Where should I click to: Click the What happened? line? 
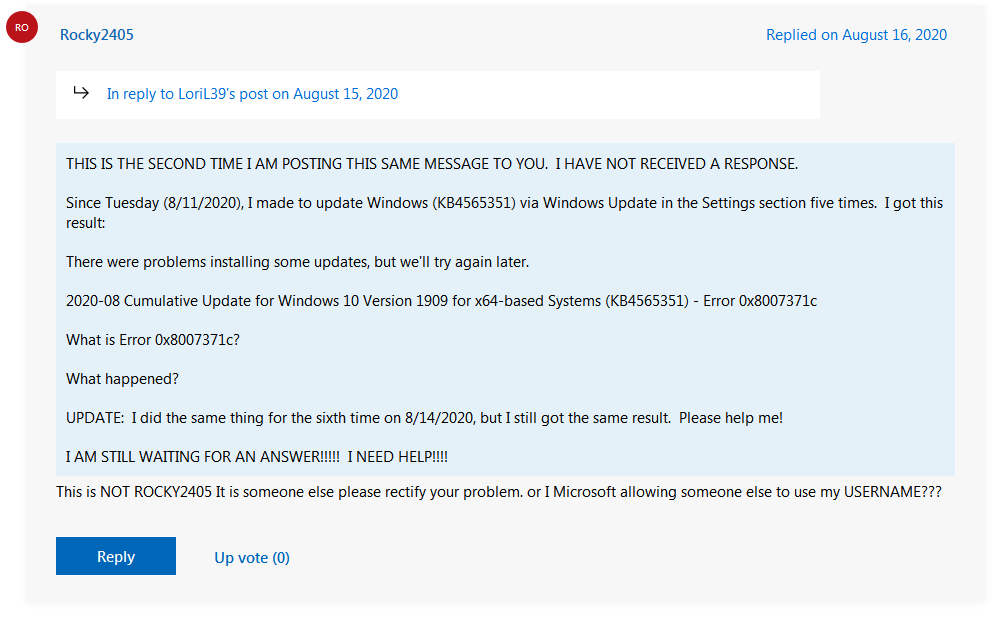coord(122,379)
